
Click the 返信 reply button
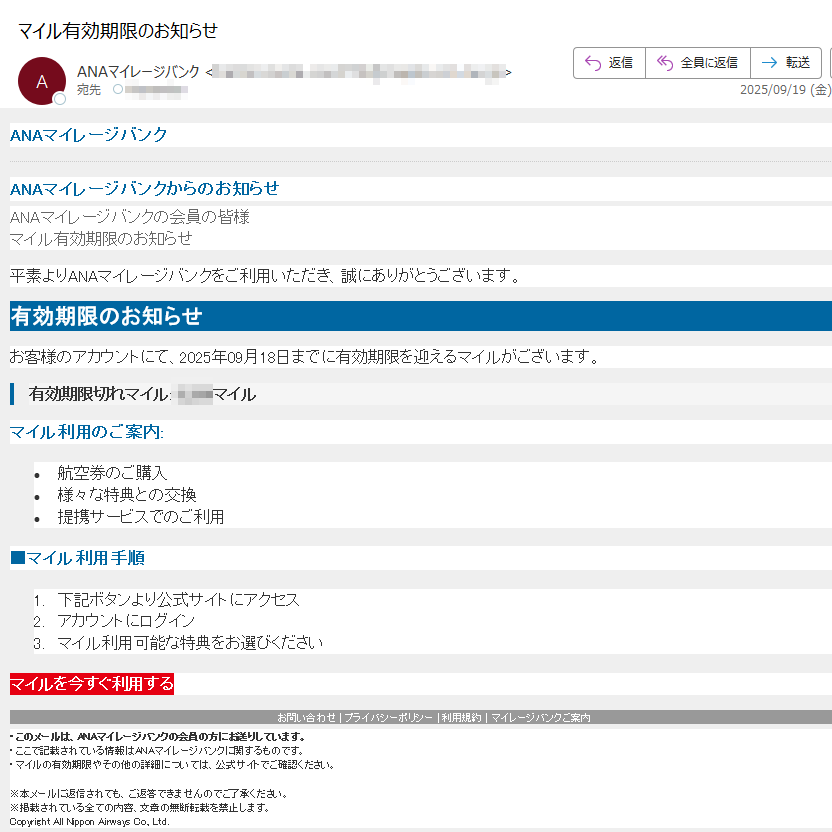(x=609, y=62)
